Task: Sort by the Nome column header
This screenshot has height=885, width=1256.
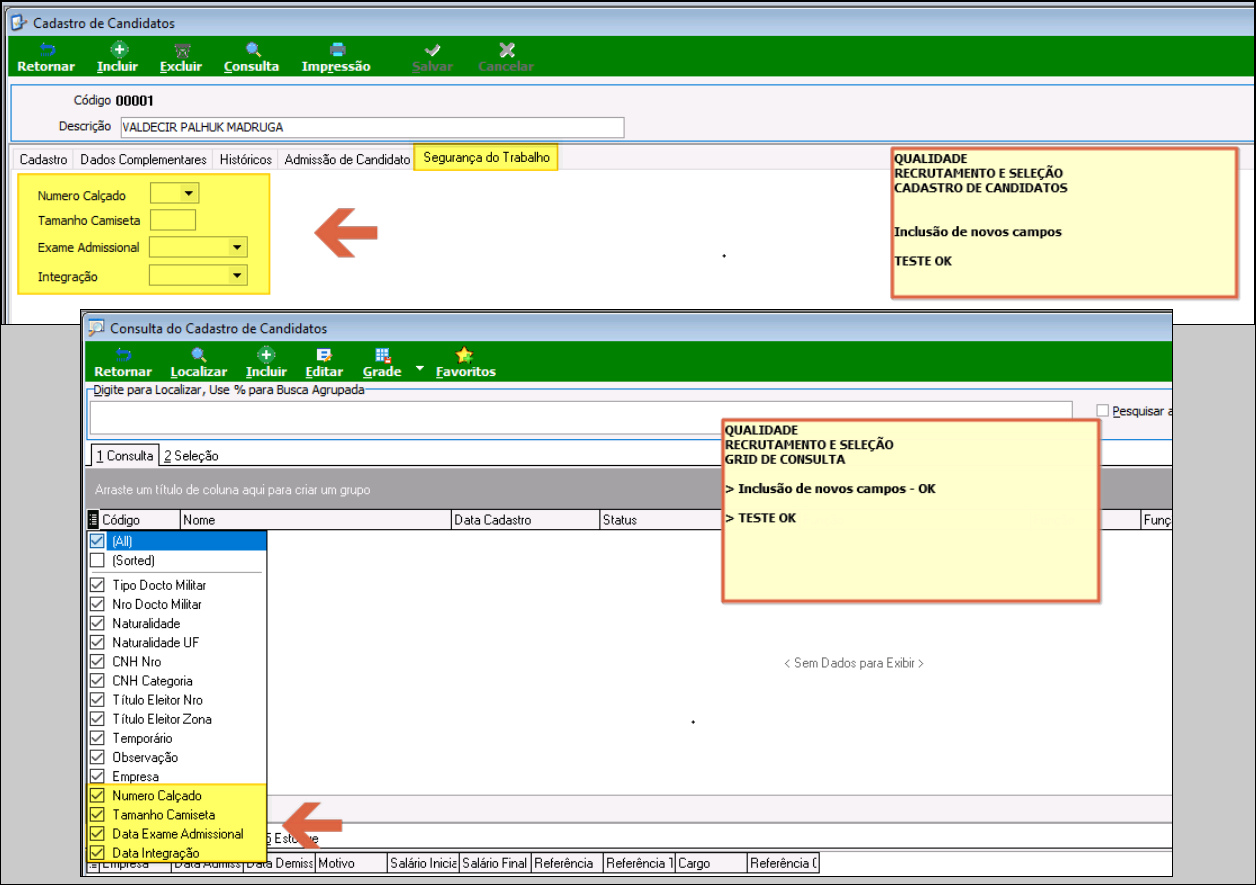Action: [x=316, y=520]
